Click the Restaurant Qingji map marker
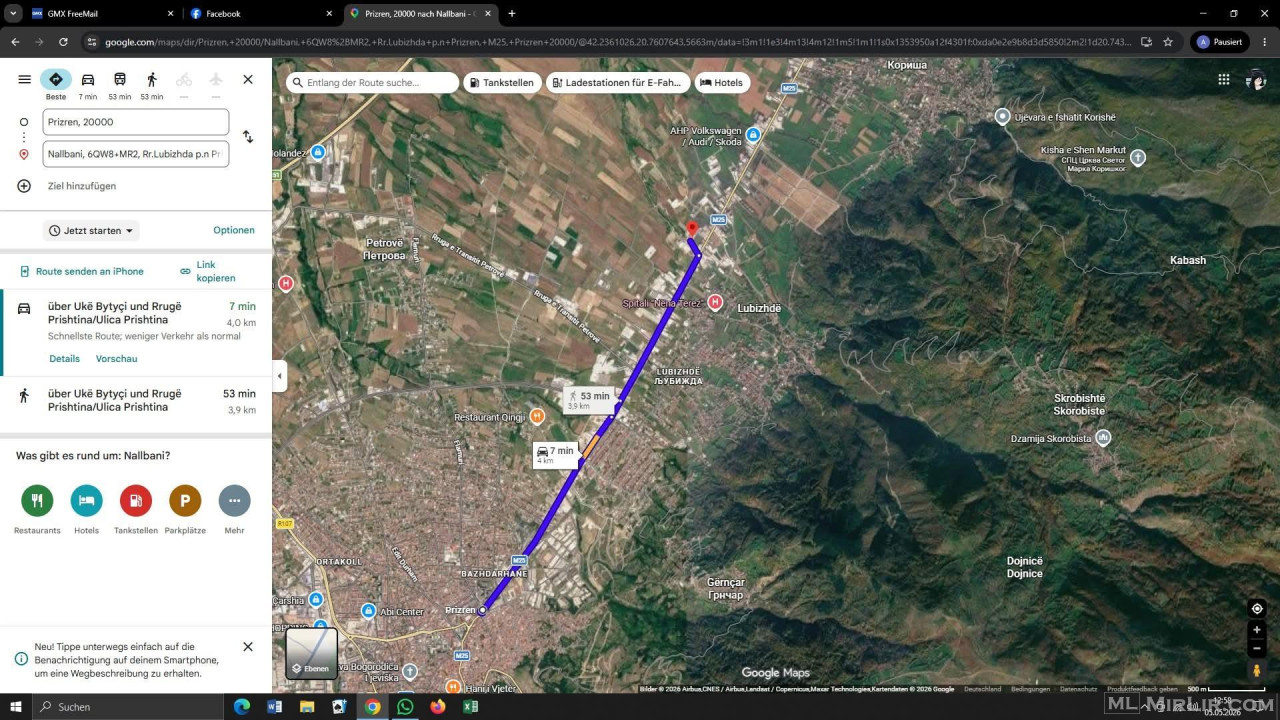 tap(537, 416)
